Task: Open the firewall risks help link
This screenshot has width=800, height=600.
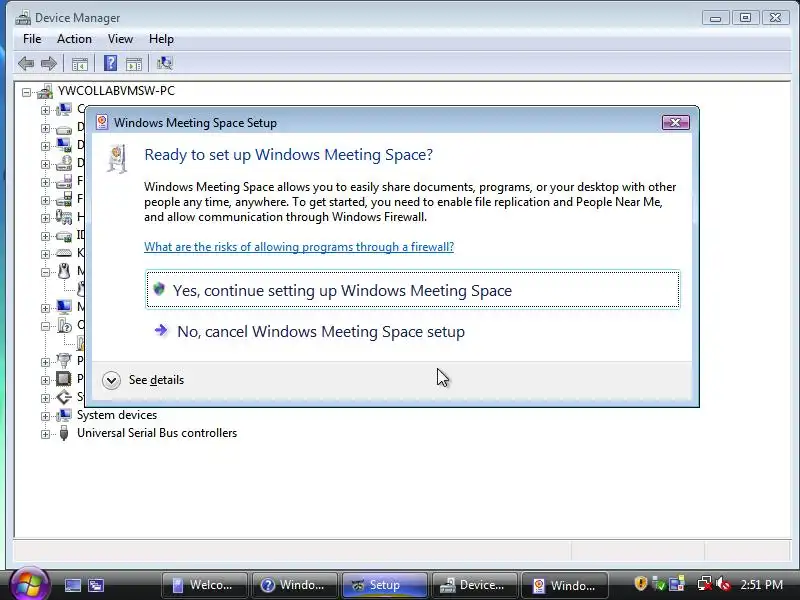Action: (x=299, y=247)
